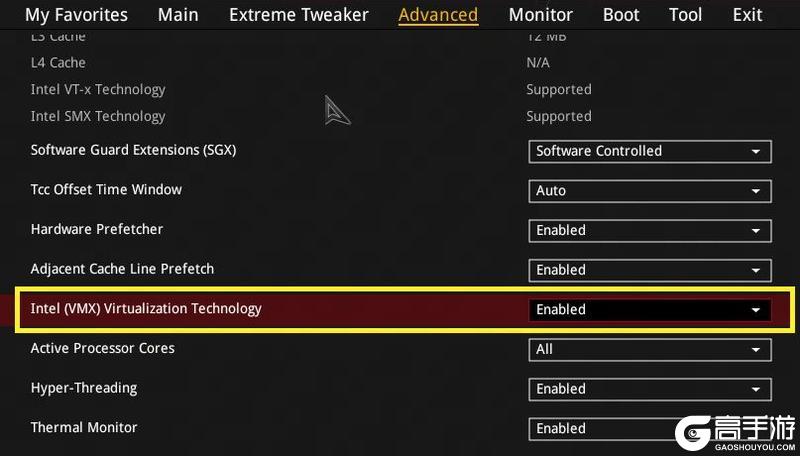Click the Active Processor Cores label

pyautogui.click(x=102, y=348)
